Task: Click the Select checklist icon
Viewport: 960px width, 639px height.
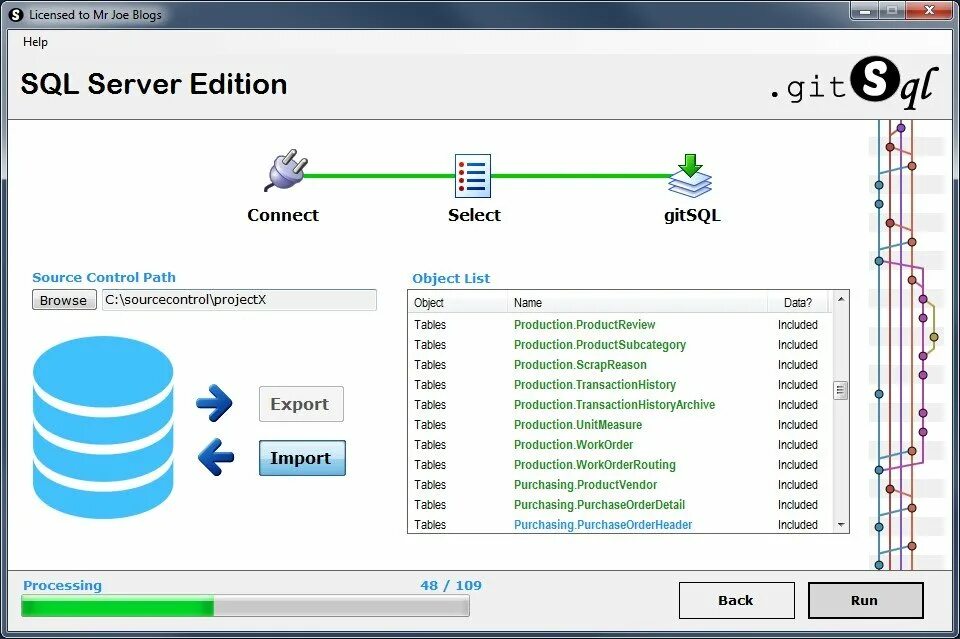Action: pos(473,176)
